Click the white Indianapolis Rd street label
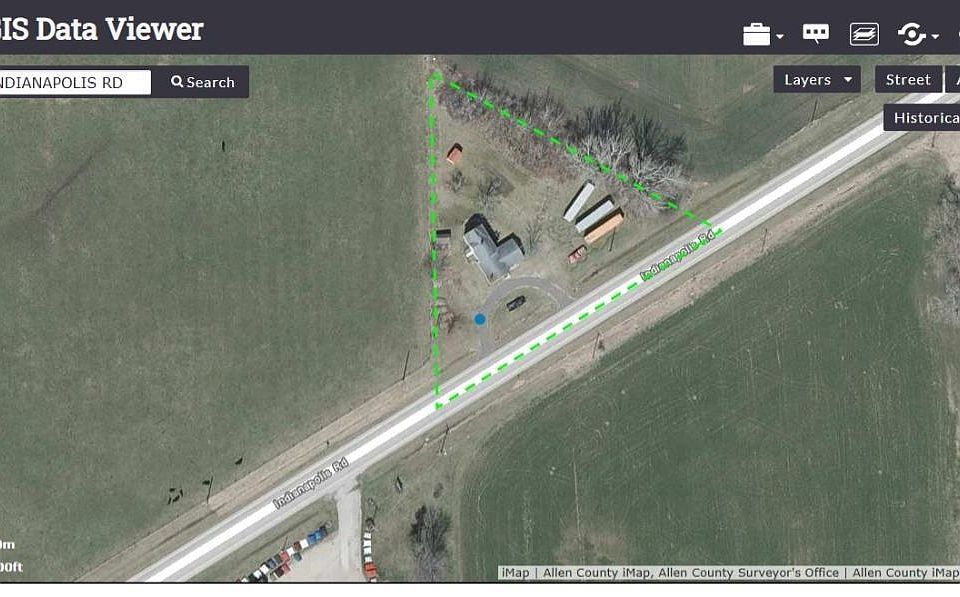This screenshot has width=960, height=597. pyautogui.click(x=311, y=483)
